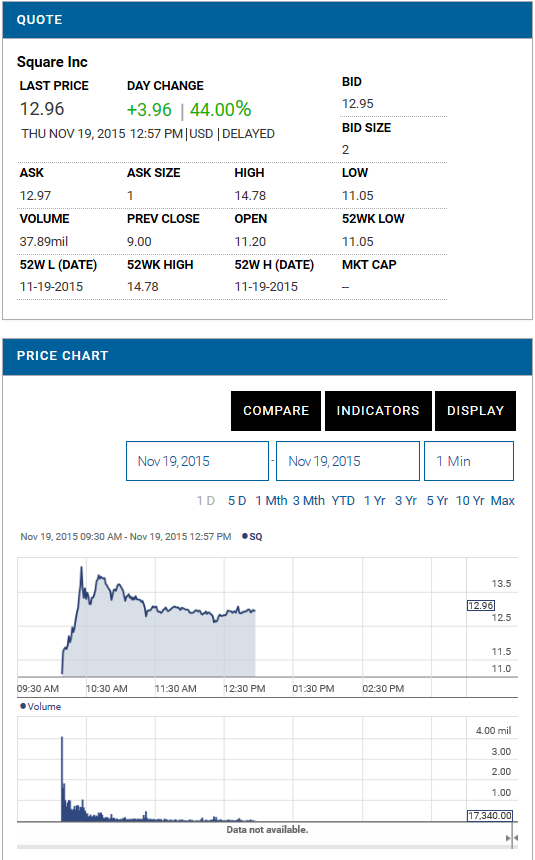Click the chart scrollbar end handle
The width and height of the screenshot is (535, 860).
[x=511, y=838]
